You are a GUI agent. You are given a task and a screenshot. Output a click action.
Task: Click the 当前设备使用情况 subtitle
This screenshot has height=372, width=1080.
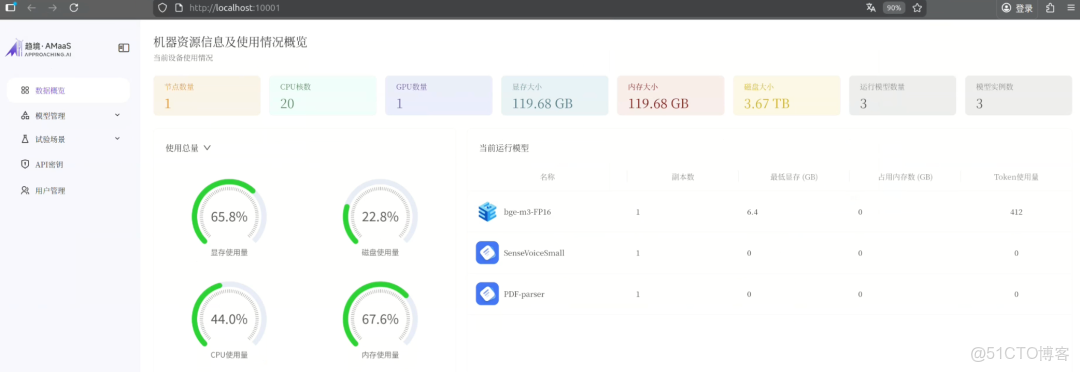pyautogui.click(x=183, y=59)
